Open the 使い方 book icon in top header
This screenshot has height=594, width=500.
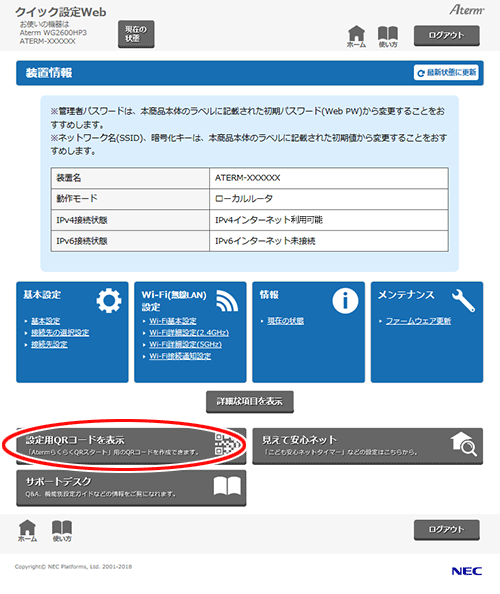(x=388, y=36)
